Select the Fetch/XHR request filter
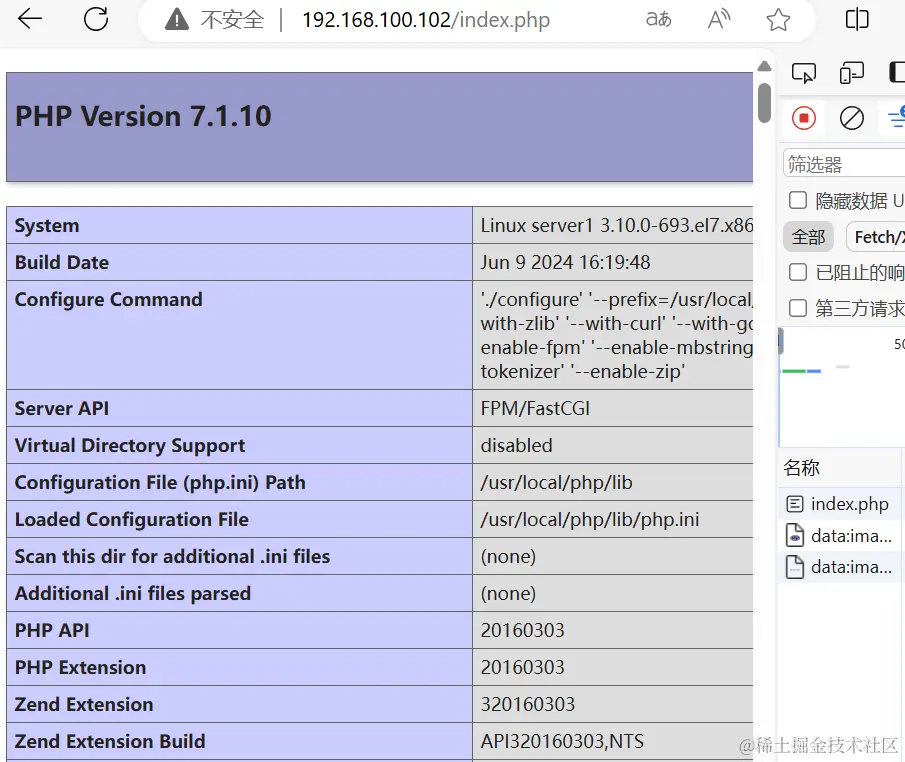This screenshot has height=762, width=905. click(878, 237)
